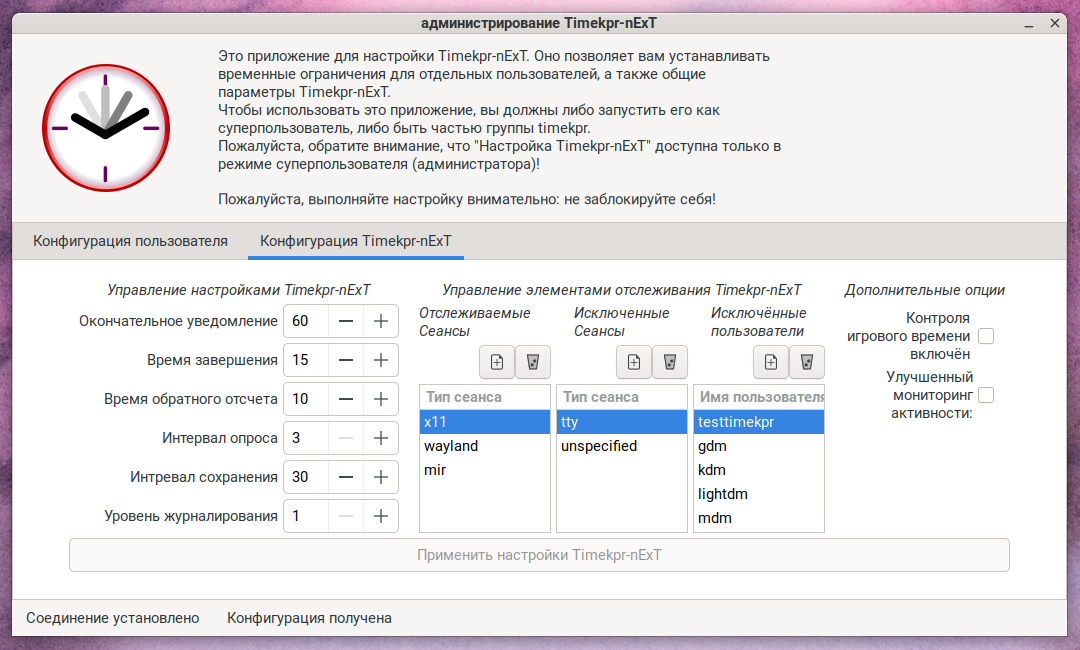Click the Время обратного отсчета input field
Screen dimensions: 1080x650
(305, 399)
